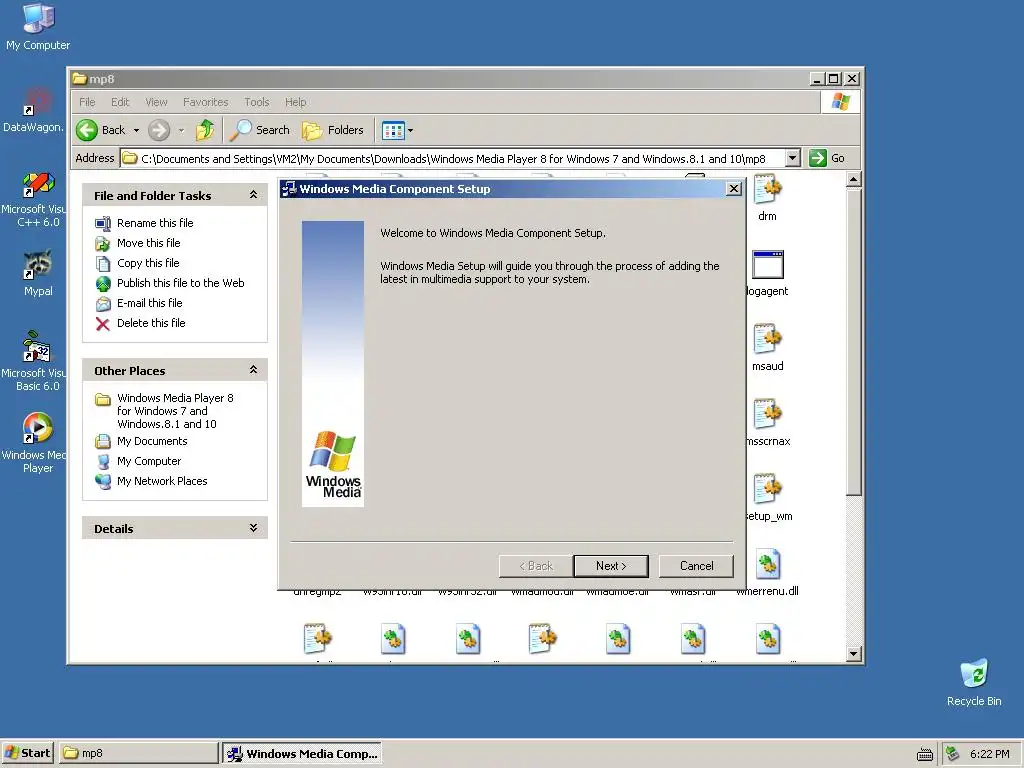The height and width of the screenshot is (768, 1024).
Task: Click the Windows flag logo in Explorer
Action: 840,102
